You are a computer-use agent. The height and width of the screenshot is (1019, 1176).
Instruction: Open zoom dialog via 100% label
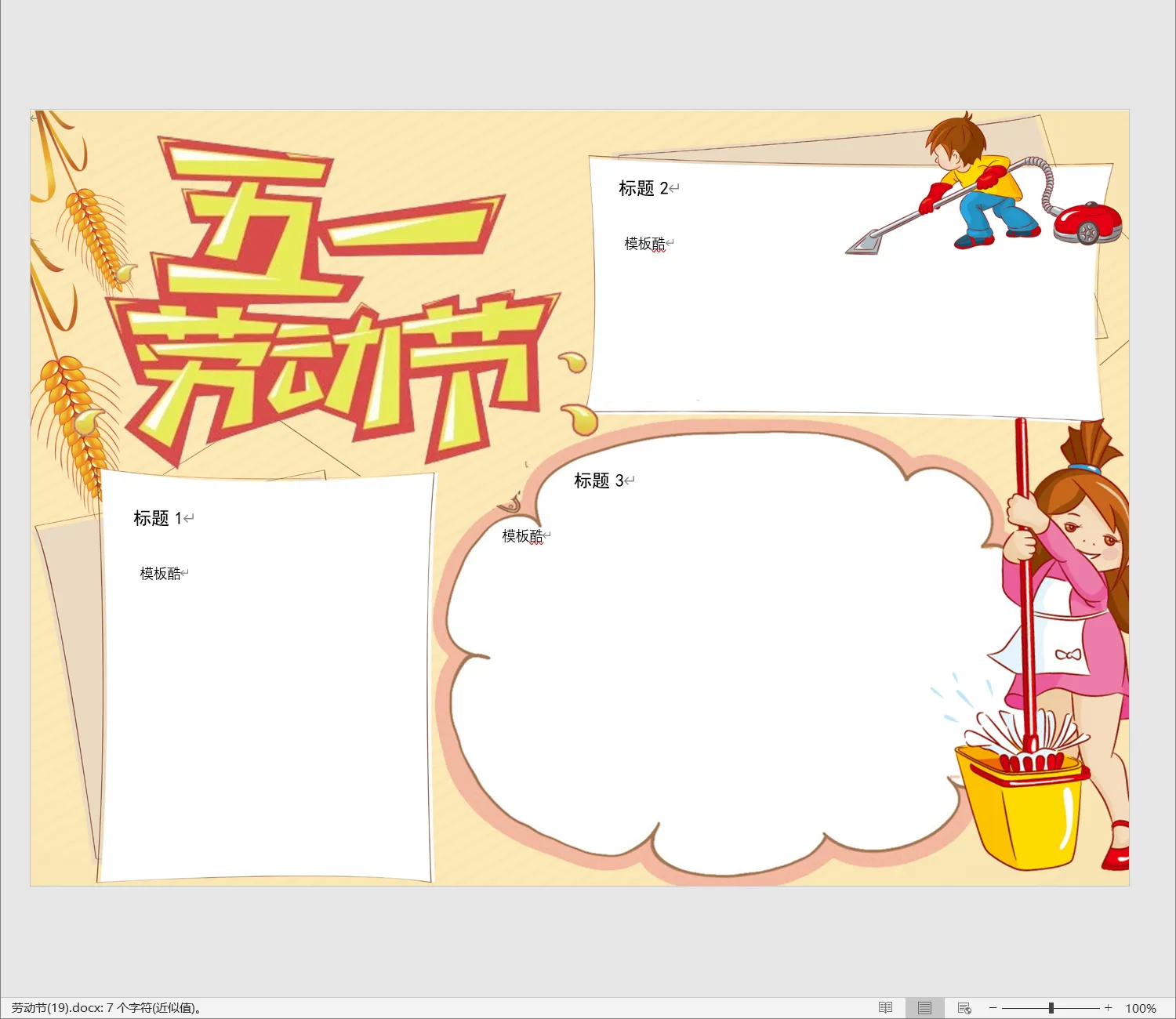click(1140, 1009)
